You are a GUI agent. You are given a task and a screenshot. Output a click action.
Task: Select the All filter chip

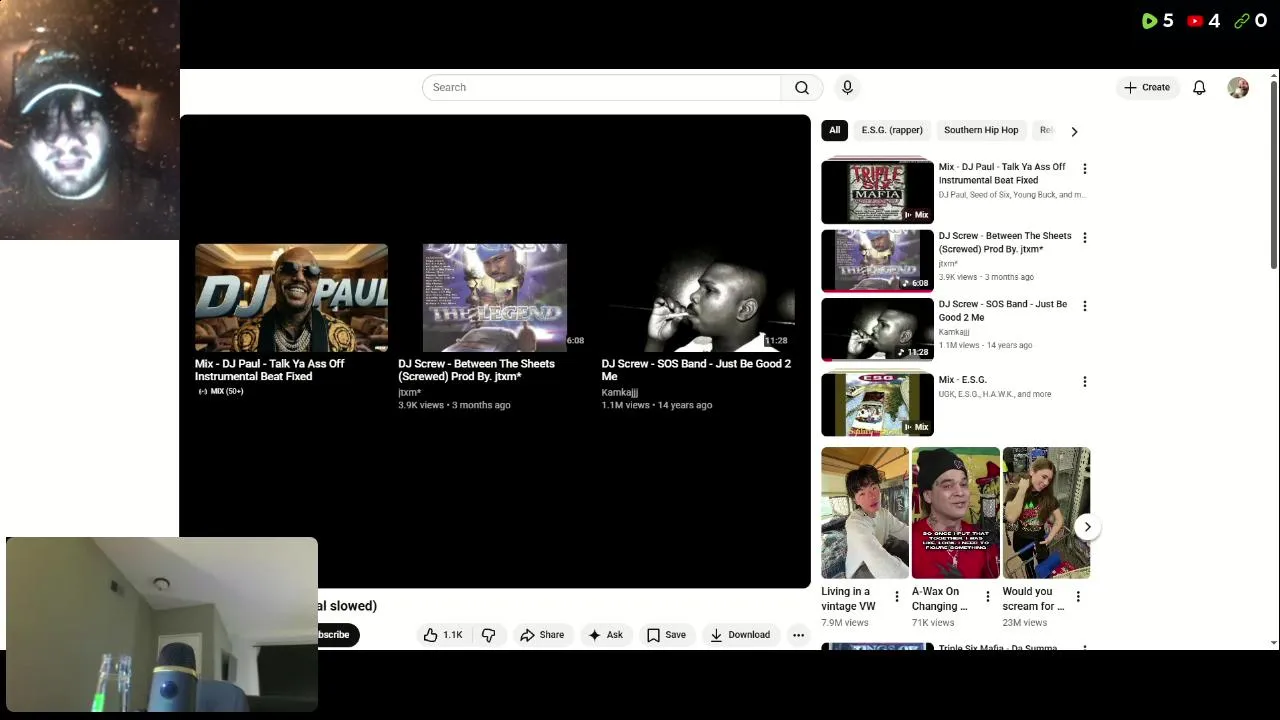[x=834, y=130]
